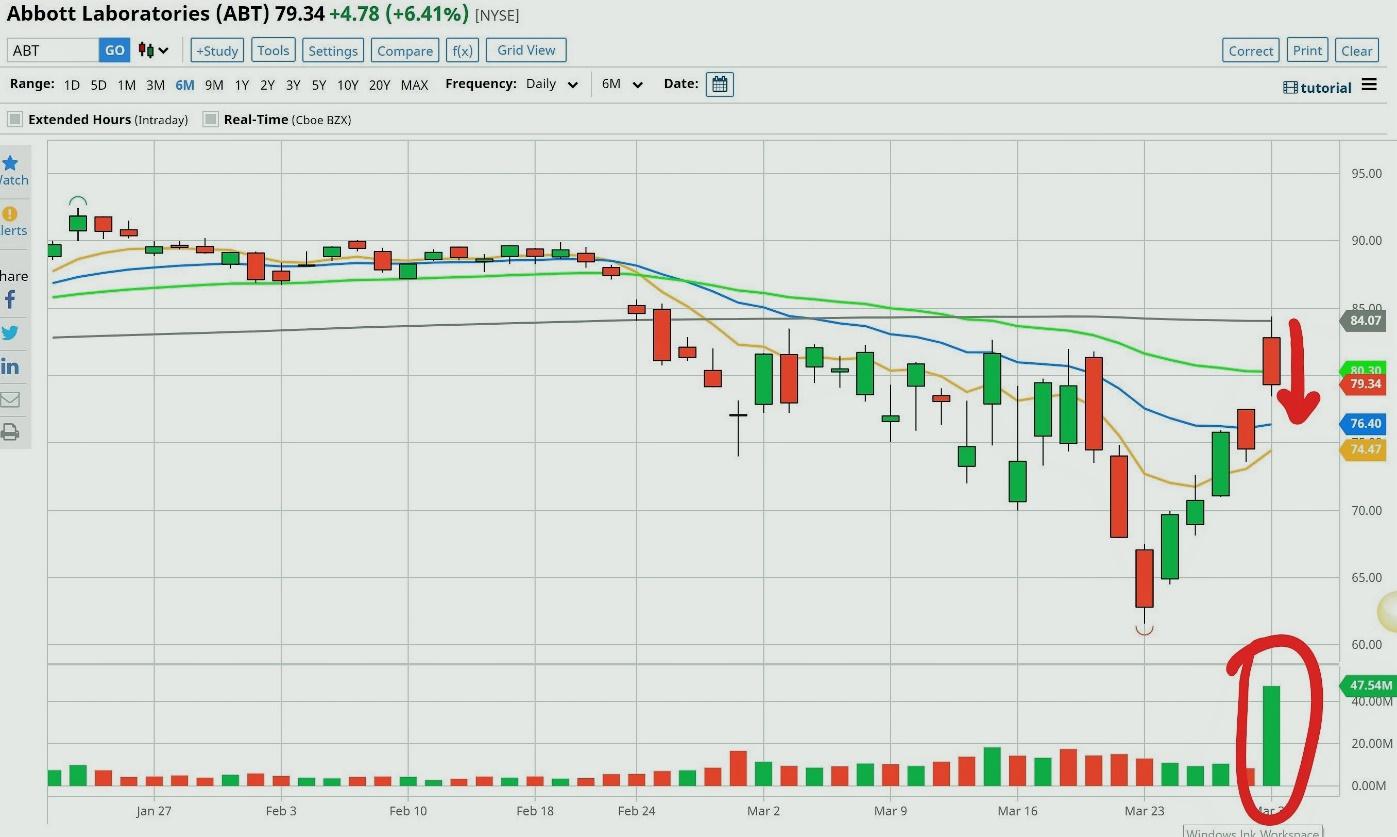Click the Print toolbar button

[1307, 50]
